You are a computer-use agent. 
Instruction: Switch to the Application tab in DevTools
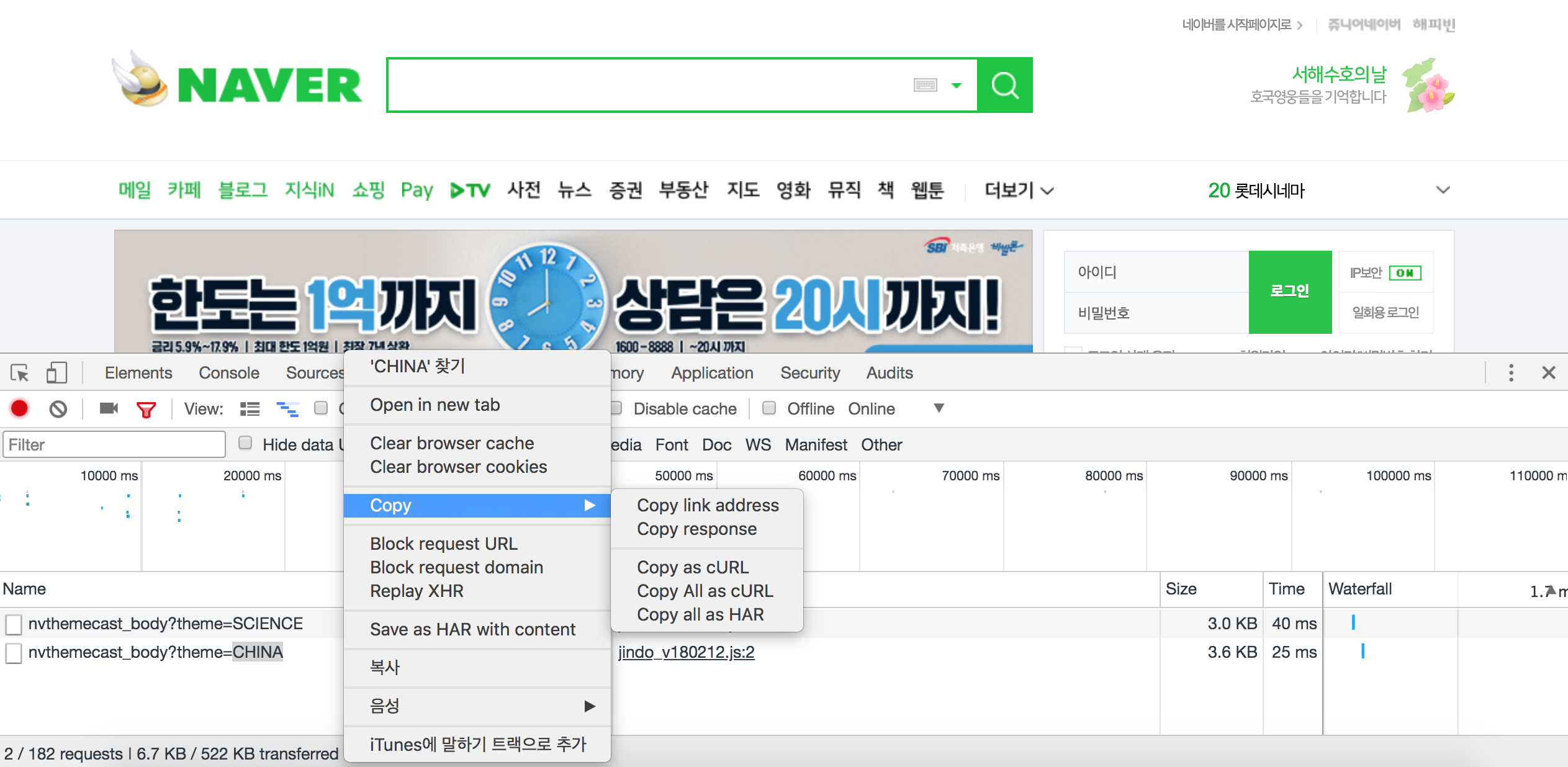click(x=711, y=372)
